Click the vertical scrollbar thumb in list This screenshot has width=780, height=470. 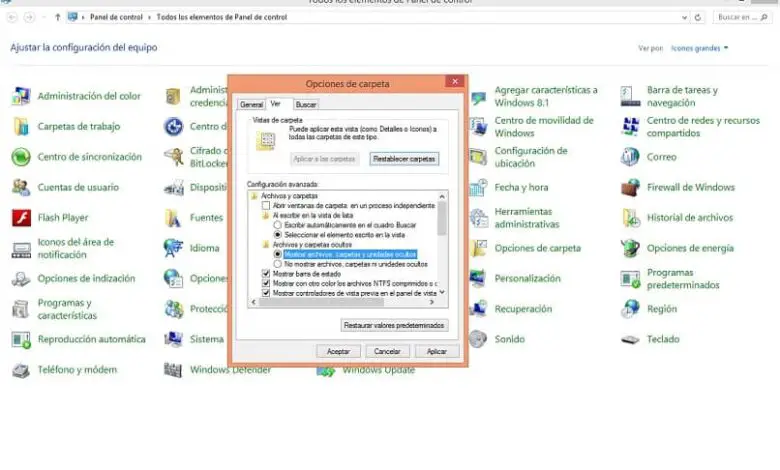tap(442, 218)
